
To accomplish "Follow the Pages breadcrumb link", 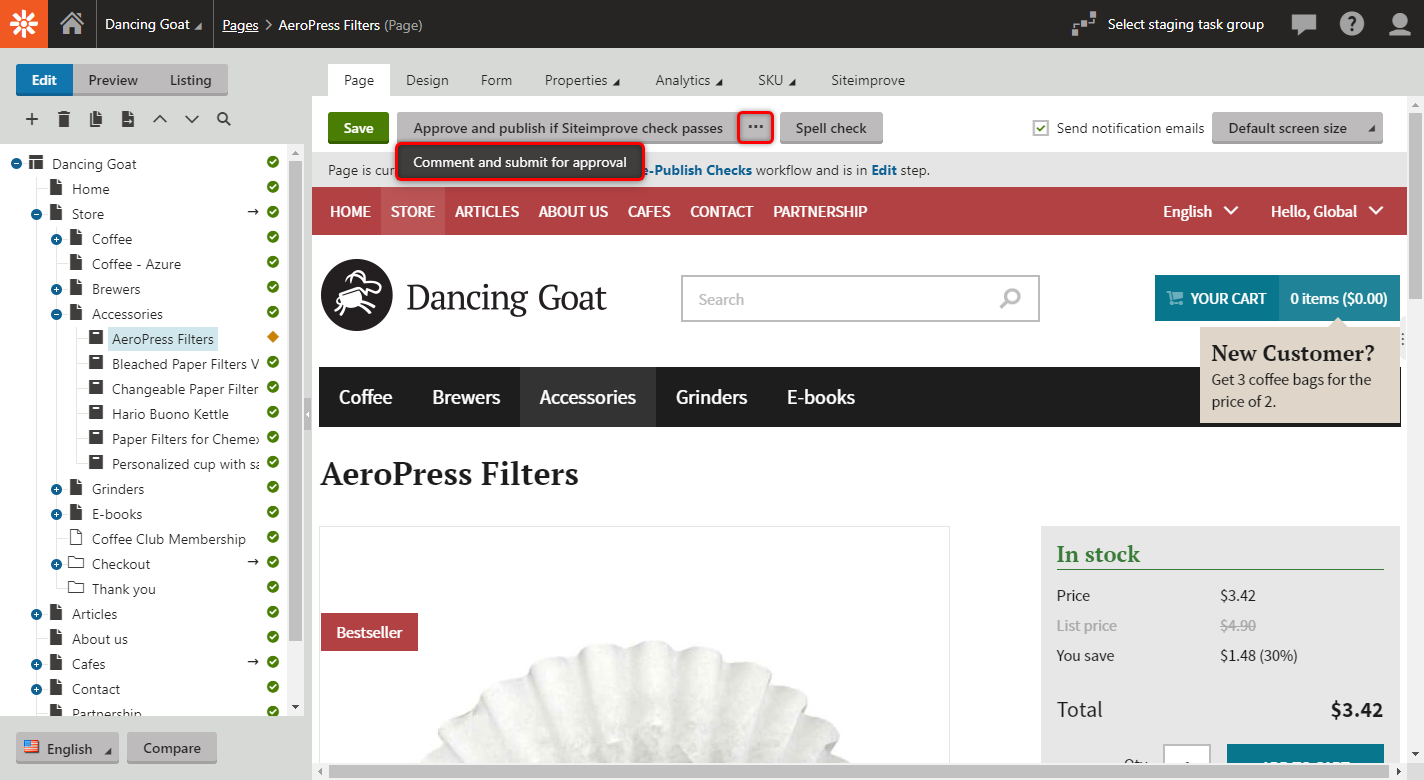I will coord(240,25).
